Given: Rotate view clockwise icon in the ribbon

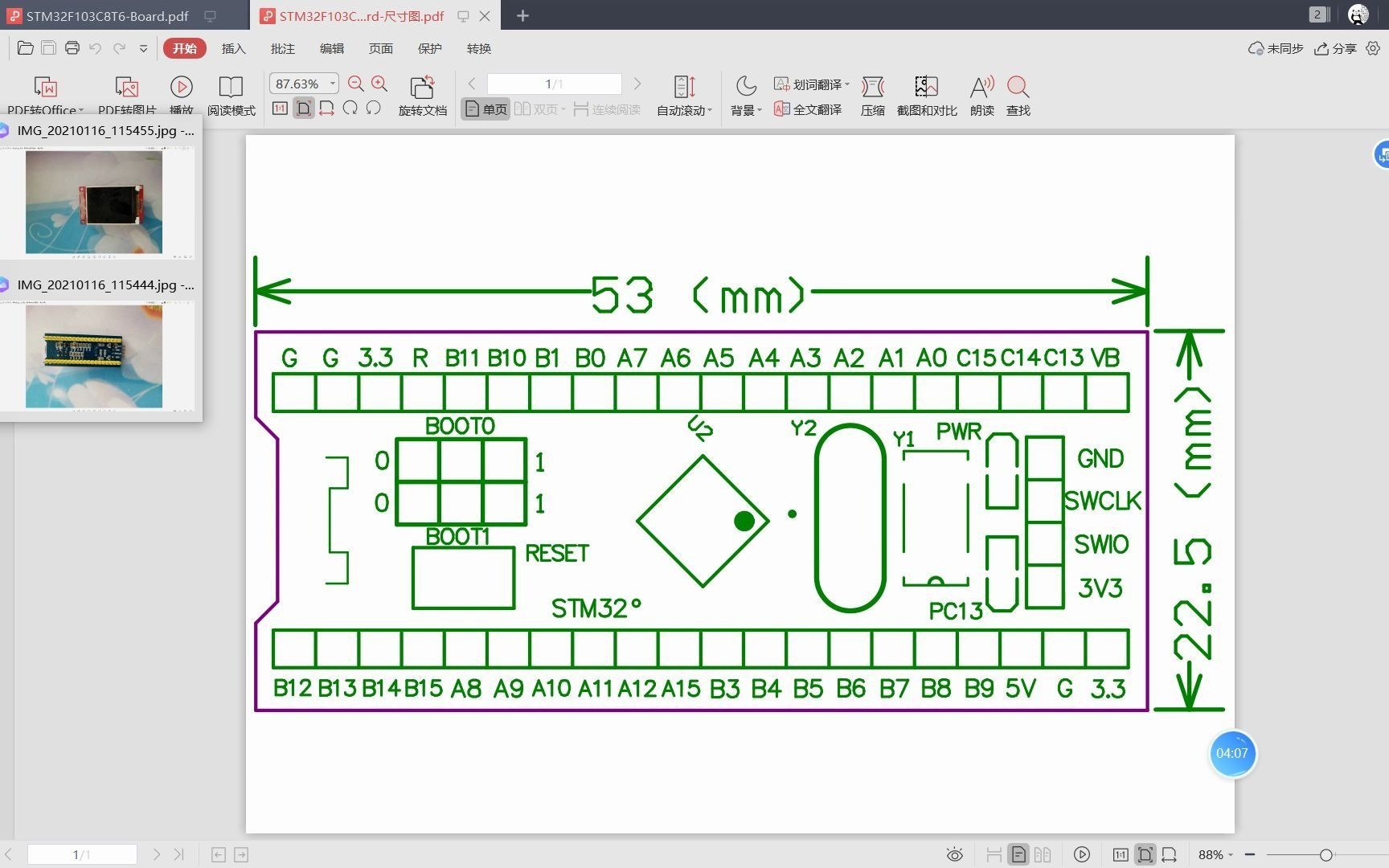Looking at the screenshot, I should 350,108.
